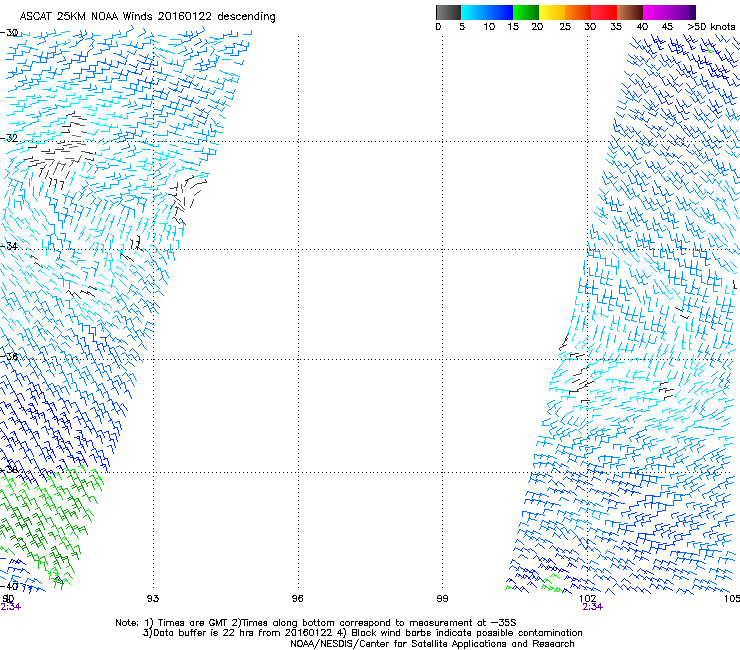Click the 'Data buffer is 22 hrs' note line

pos(362,633)
